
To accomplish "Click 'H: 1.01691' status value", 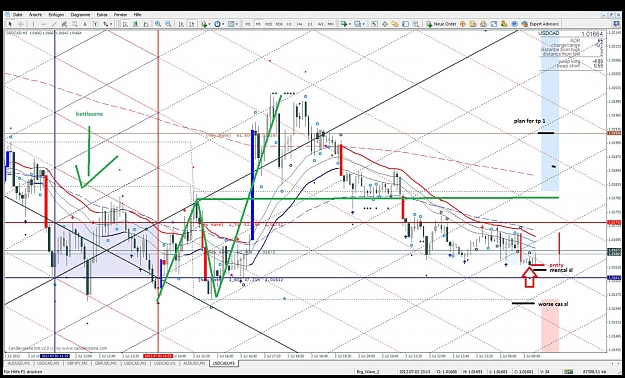I will pos(473,372).
